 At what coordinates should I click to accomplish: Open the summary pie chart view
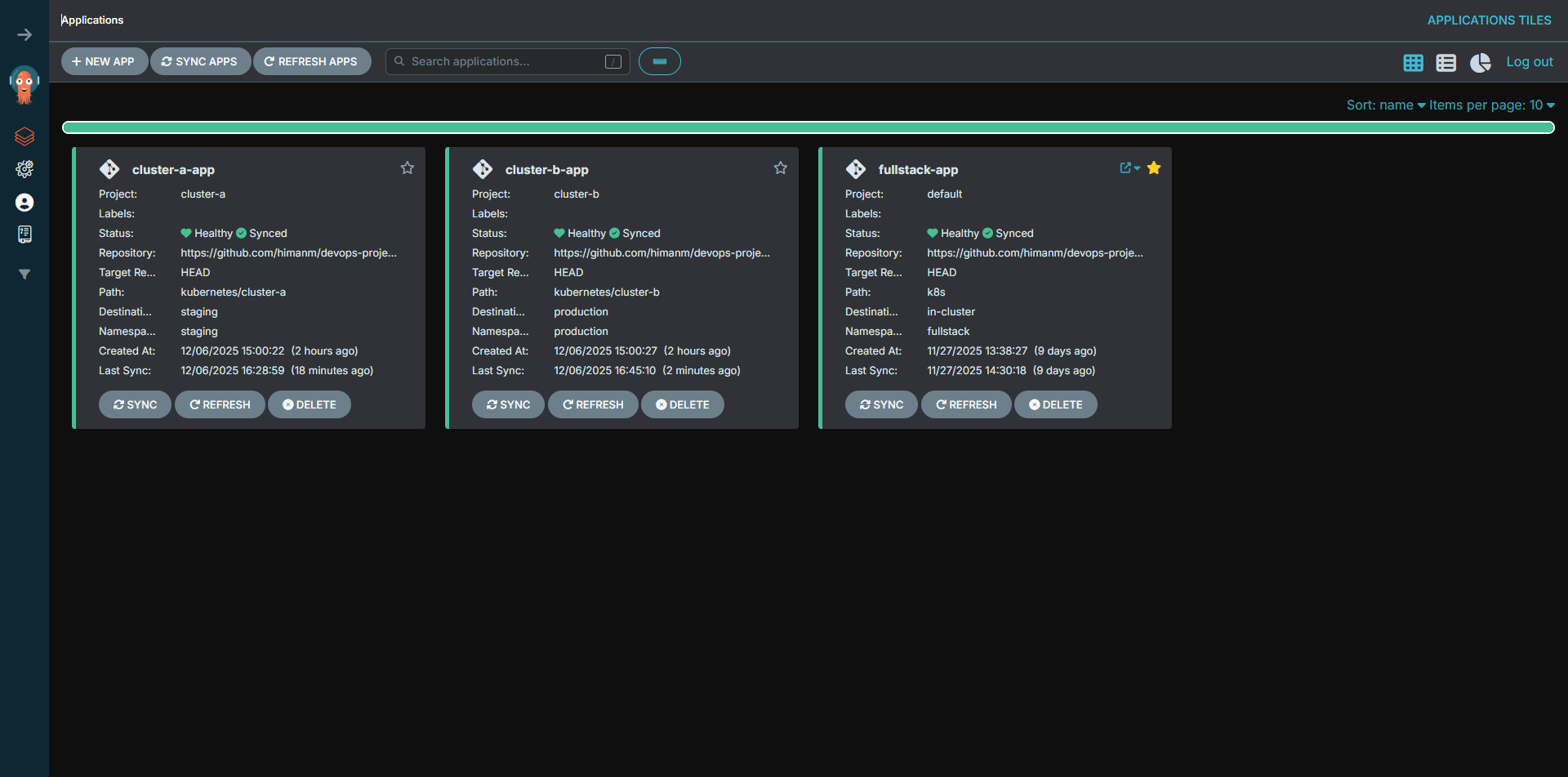(x=1480, y=63)
